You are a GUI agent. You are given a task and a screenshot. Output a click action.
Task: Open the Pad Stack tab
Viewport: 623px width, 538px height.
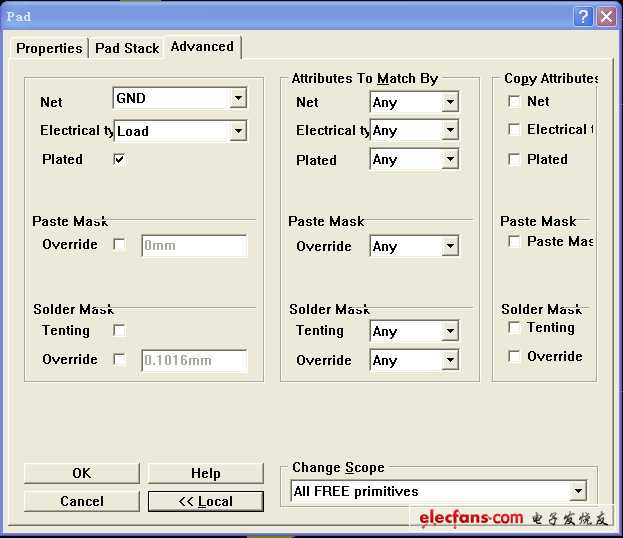127,48
